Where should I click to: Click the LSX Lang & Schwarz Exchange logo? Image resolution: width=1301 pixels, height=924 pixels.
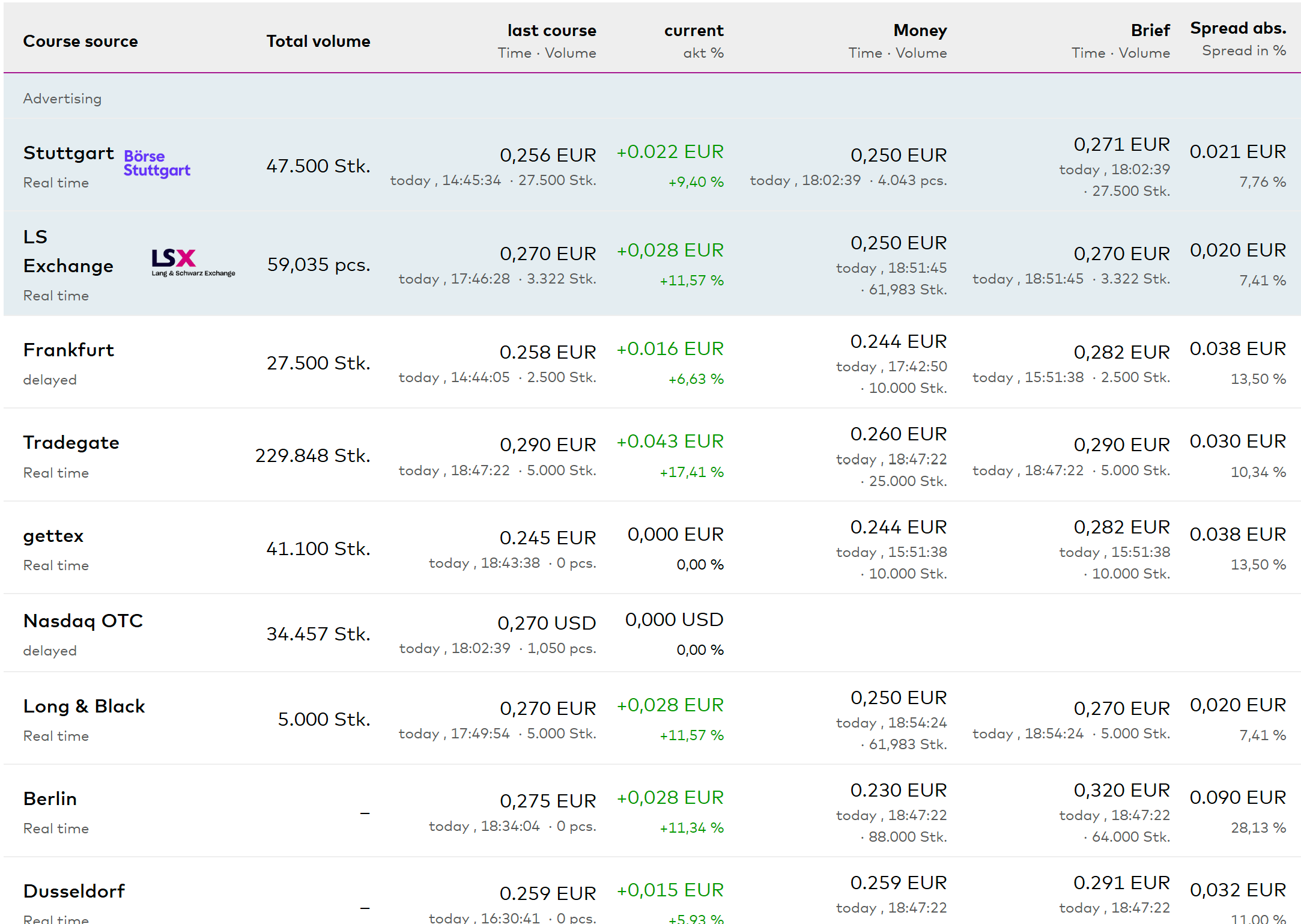click(193, 263)
